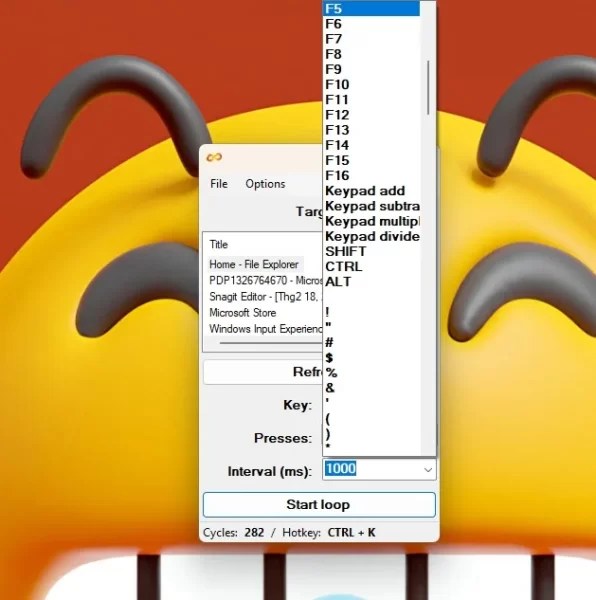Pick SHIFT from the key list

pyautogui.click(x=371, y=251)
